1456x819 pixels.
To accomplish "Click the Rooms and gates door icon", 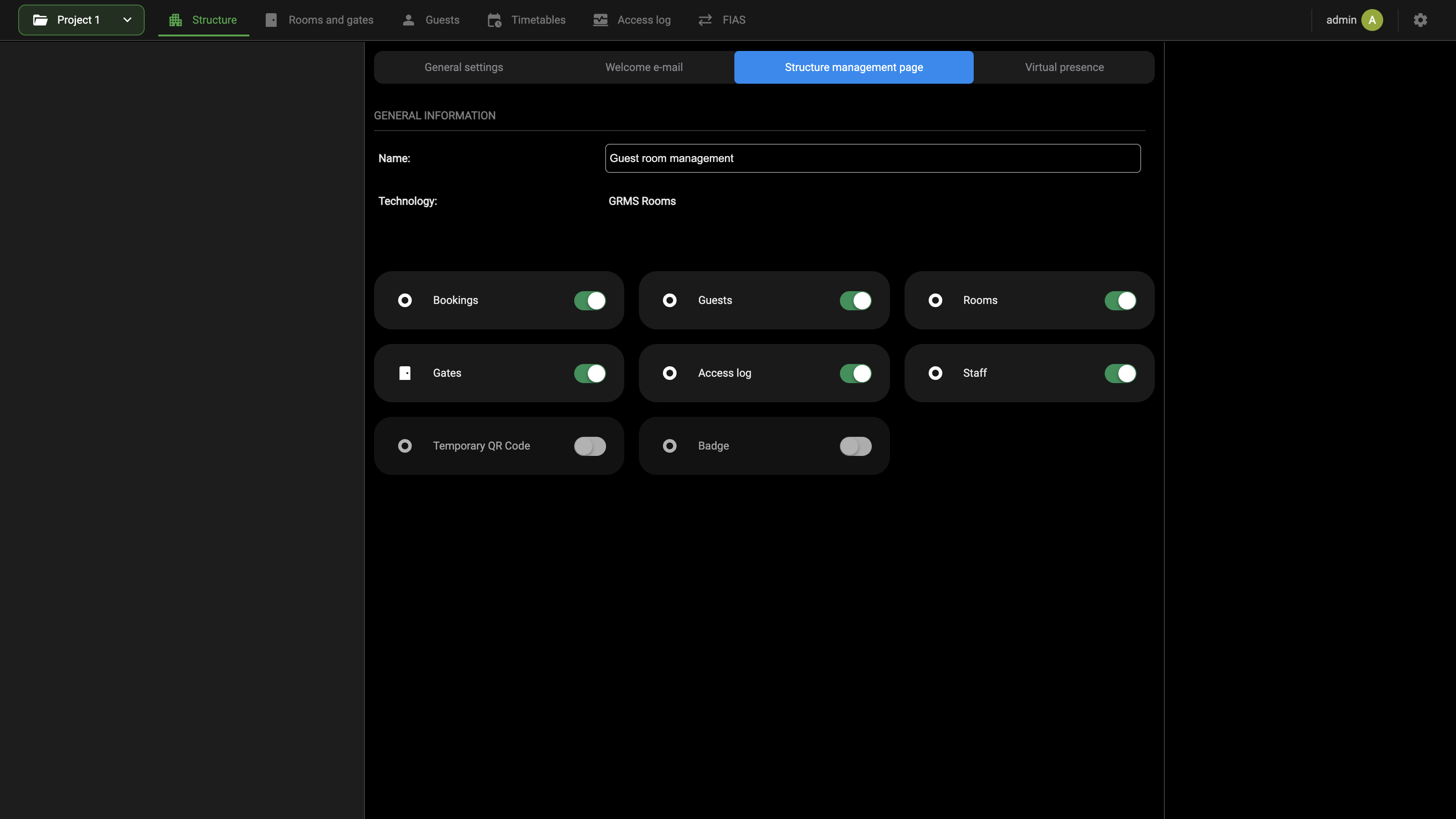I will (271, 20).
